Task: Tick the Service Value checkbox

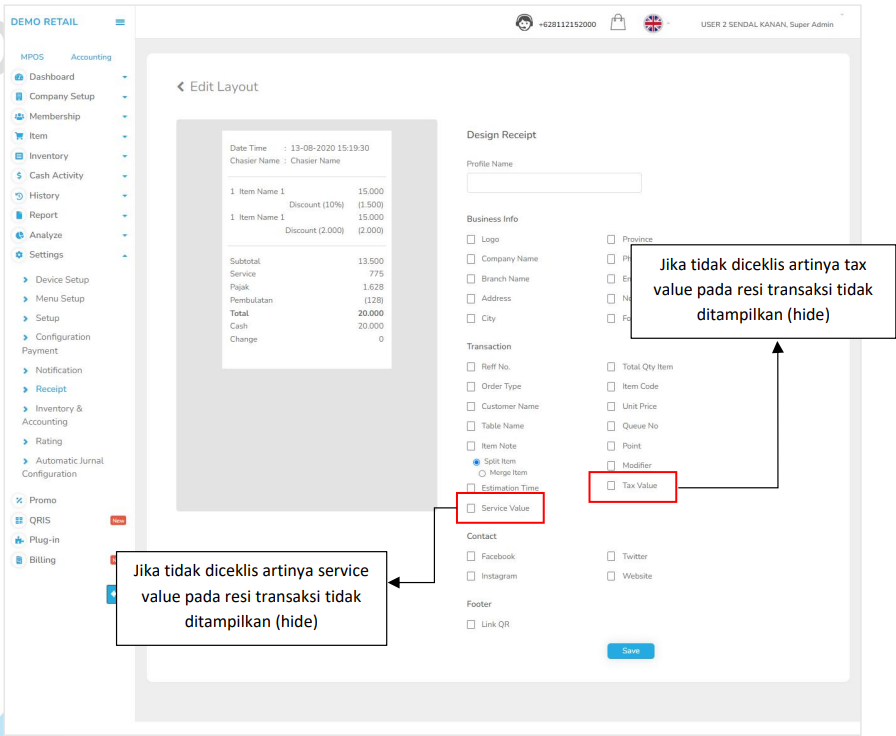Action: (x=472, y=508)
